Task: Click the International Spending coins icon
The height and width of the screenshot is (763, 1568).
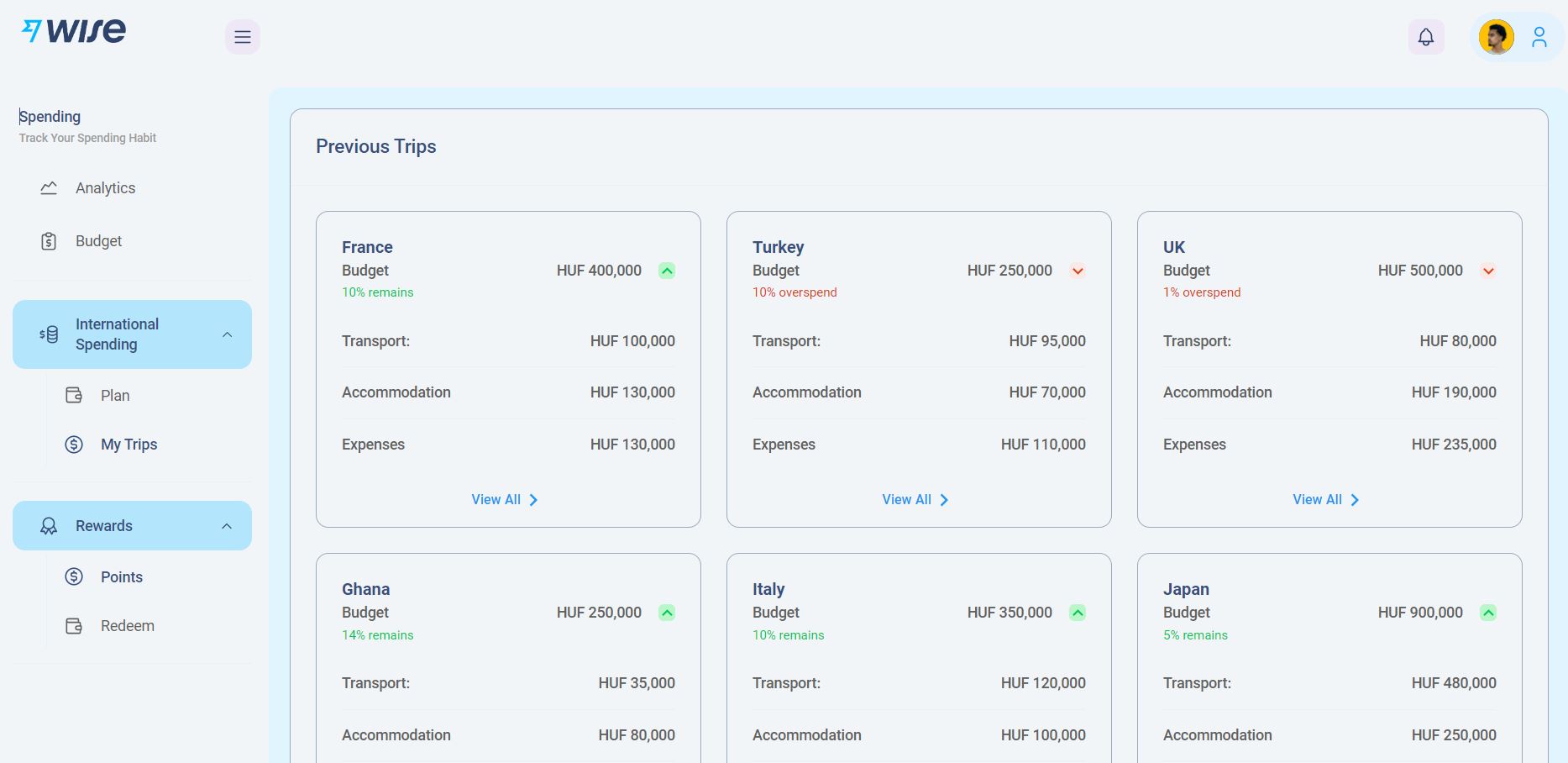Action: click(x=49, y=334)
